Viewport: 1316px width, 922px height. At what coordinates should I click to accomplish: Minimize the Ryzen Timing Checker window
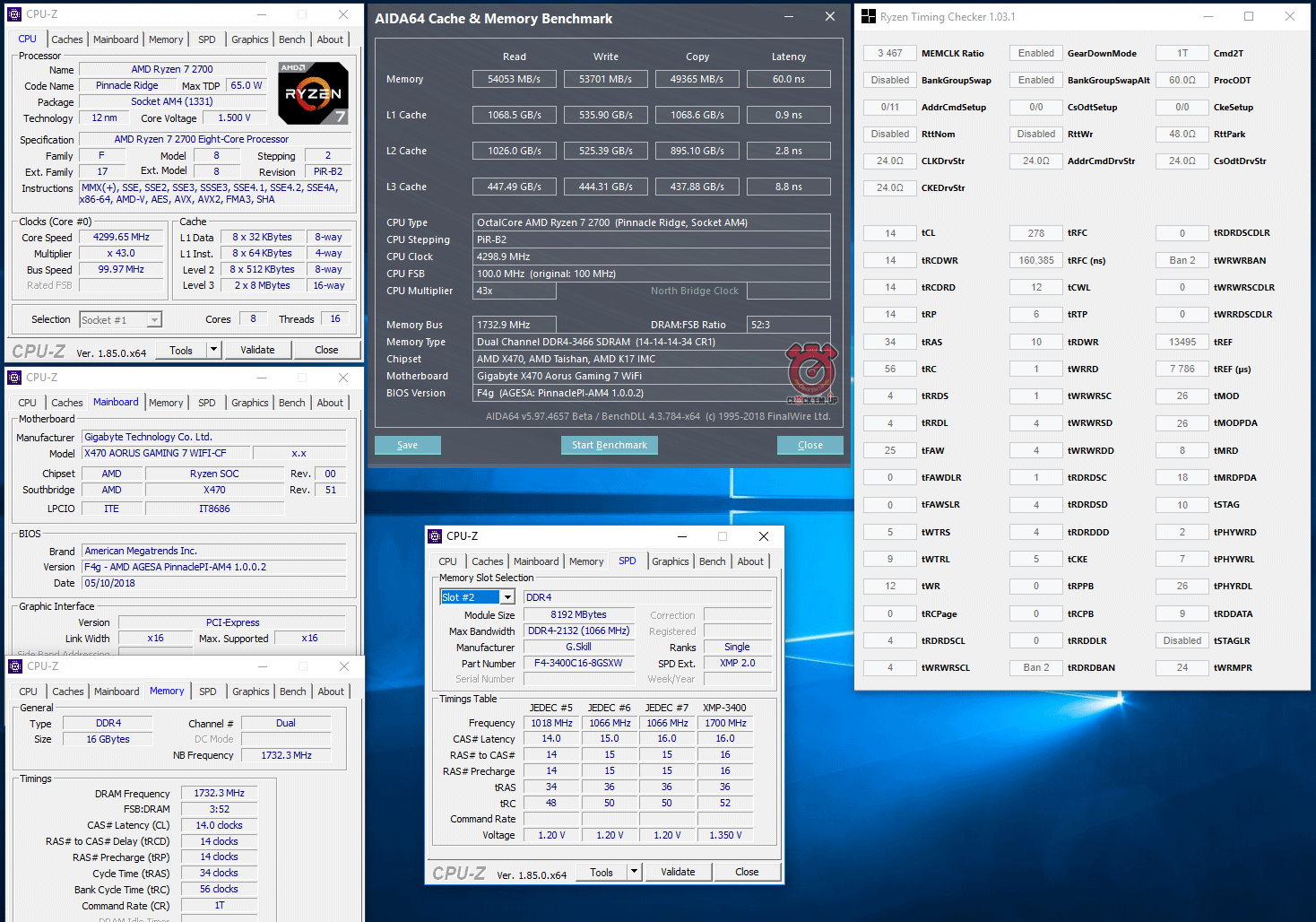coord(1208,16)
